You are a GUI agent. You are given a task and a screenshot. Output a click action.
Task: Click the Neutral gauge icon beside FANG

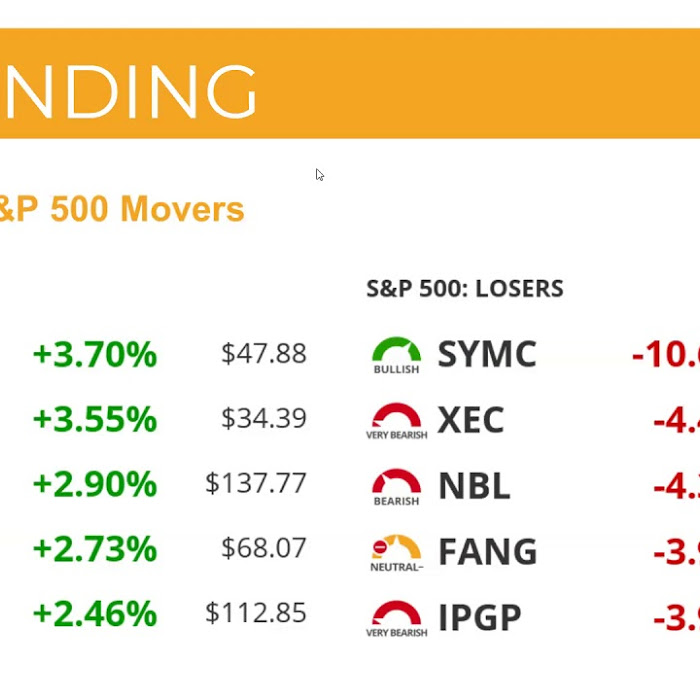click(x=397, y=551)
